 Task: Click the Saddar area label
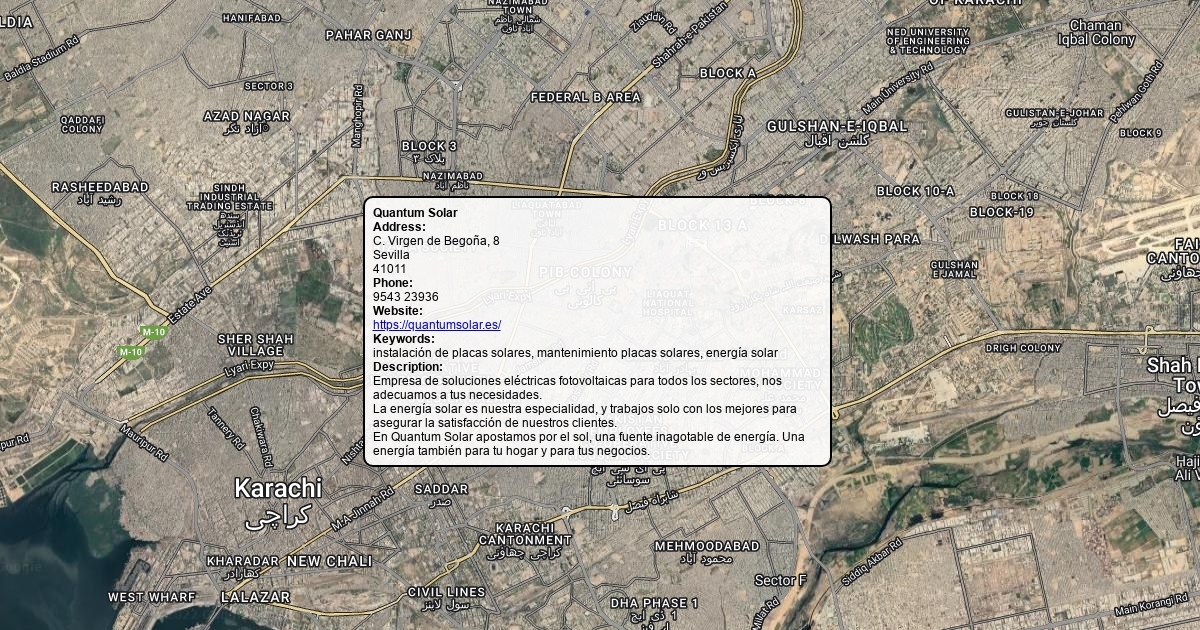(441, 489)
